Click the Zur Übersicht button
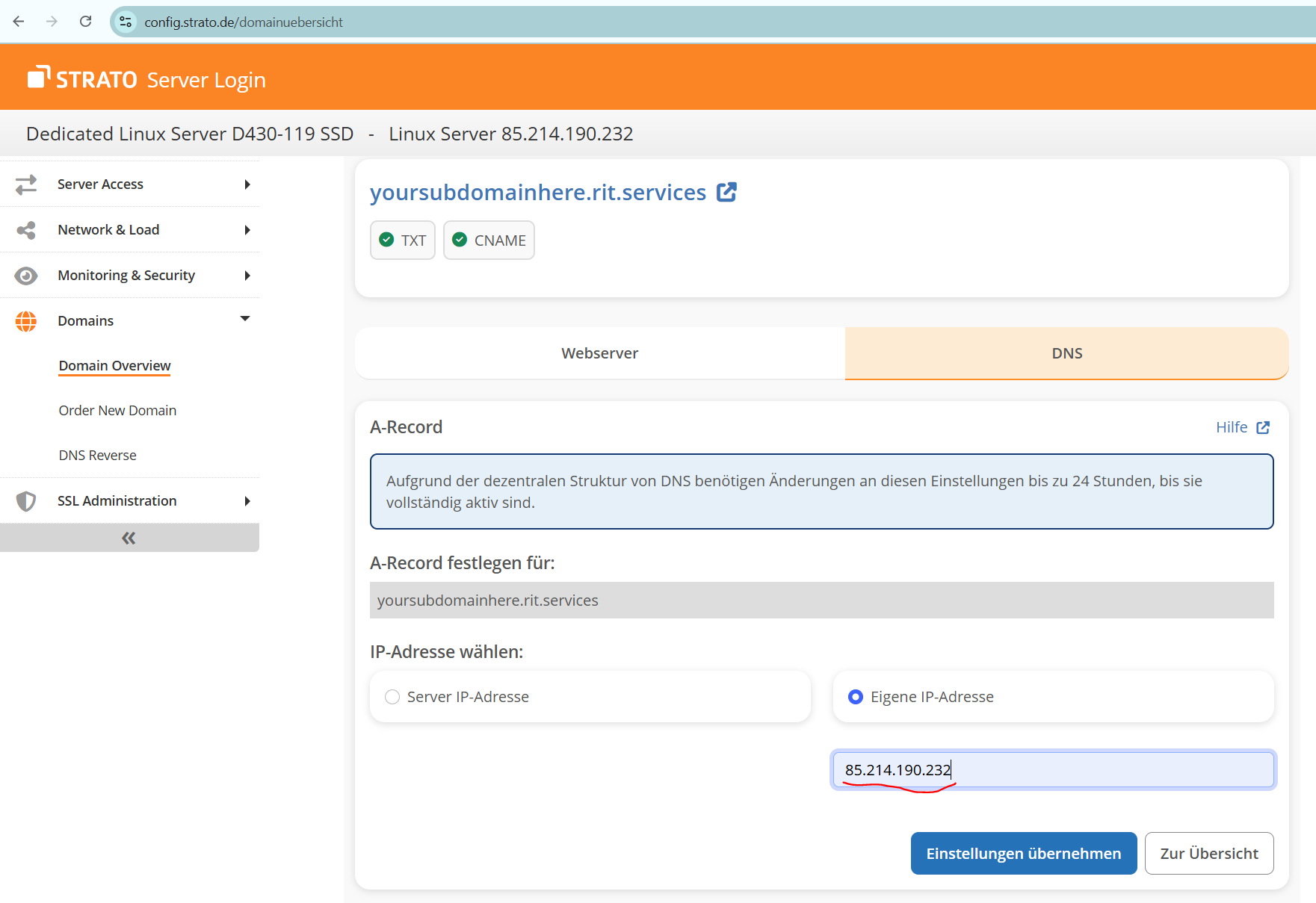1316x903 pixels. coord(1209,854)
